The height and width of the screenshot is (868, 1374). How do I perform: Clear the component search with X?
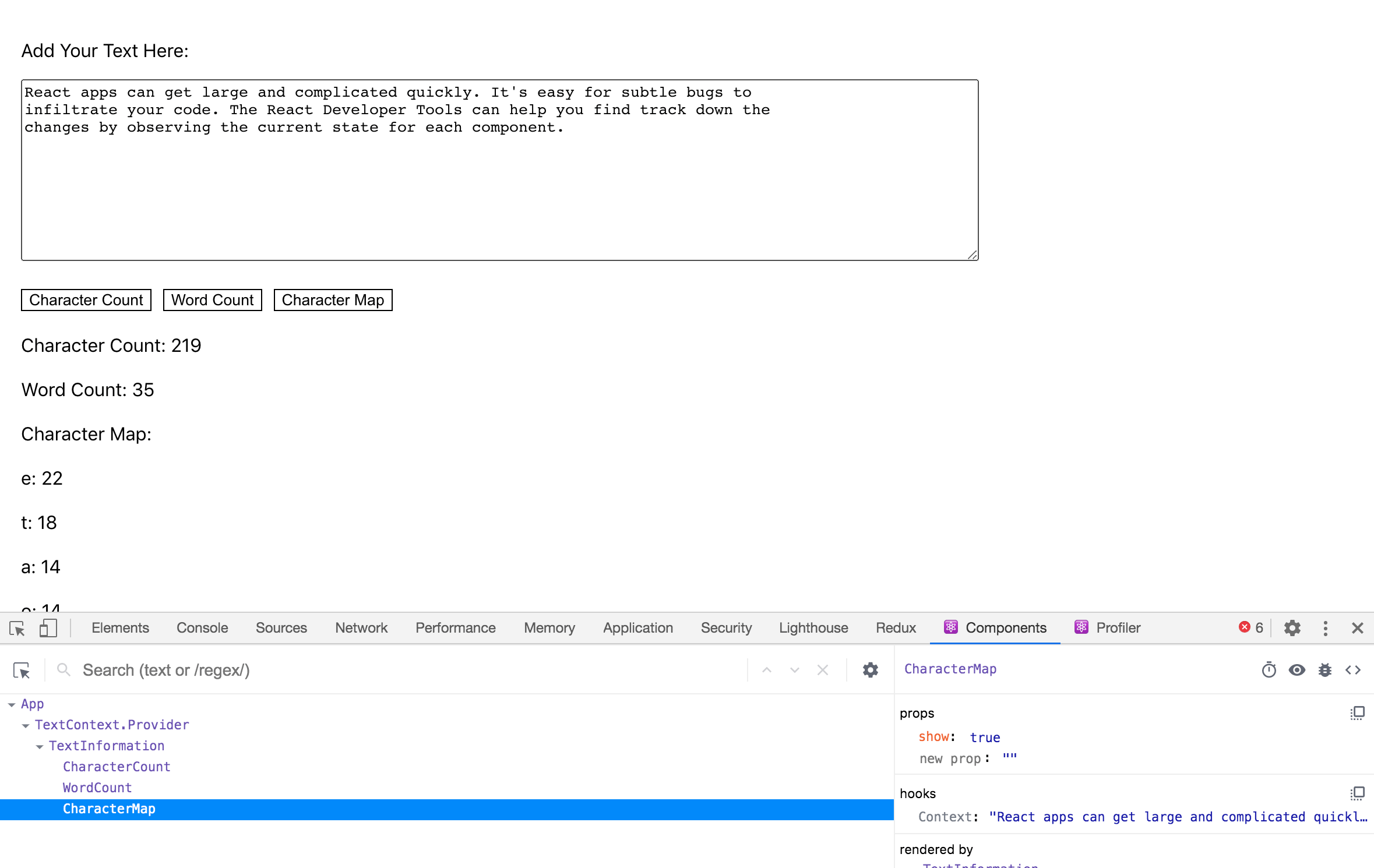[x=823, y=671]
